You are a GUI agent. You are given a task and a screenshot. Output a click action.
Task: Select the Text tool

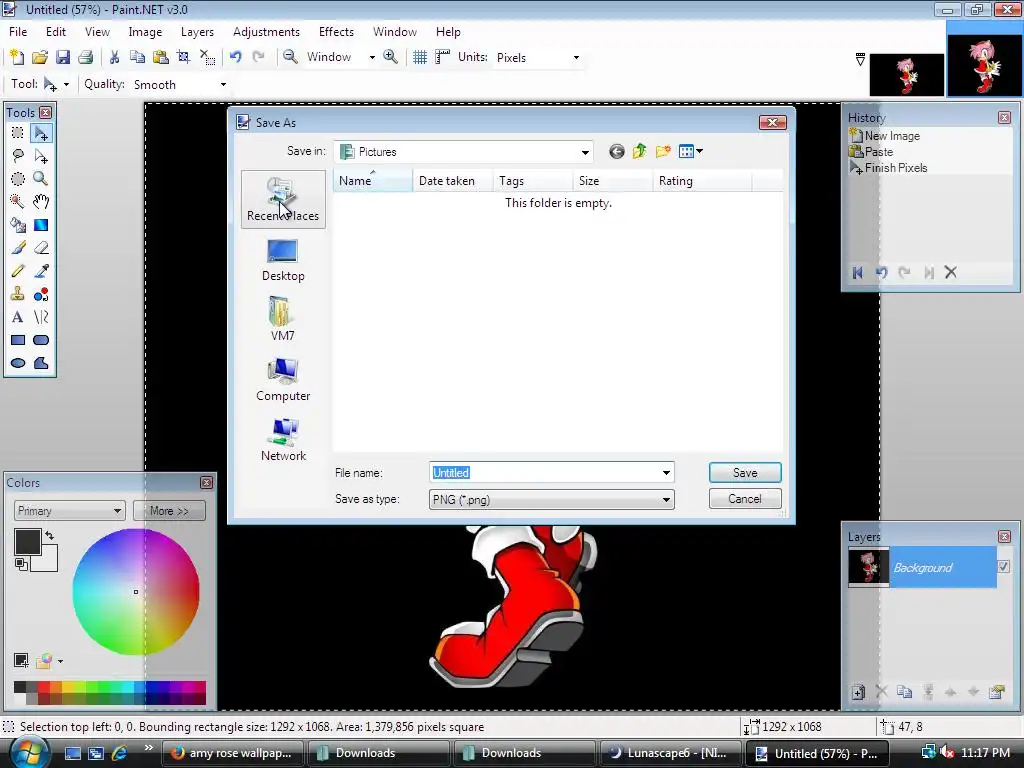[x=18, y=317]
